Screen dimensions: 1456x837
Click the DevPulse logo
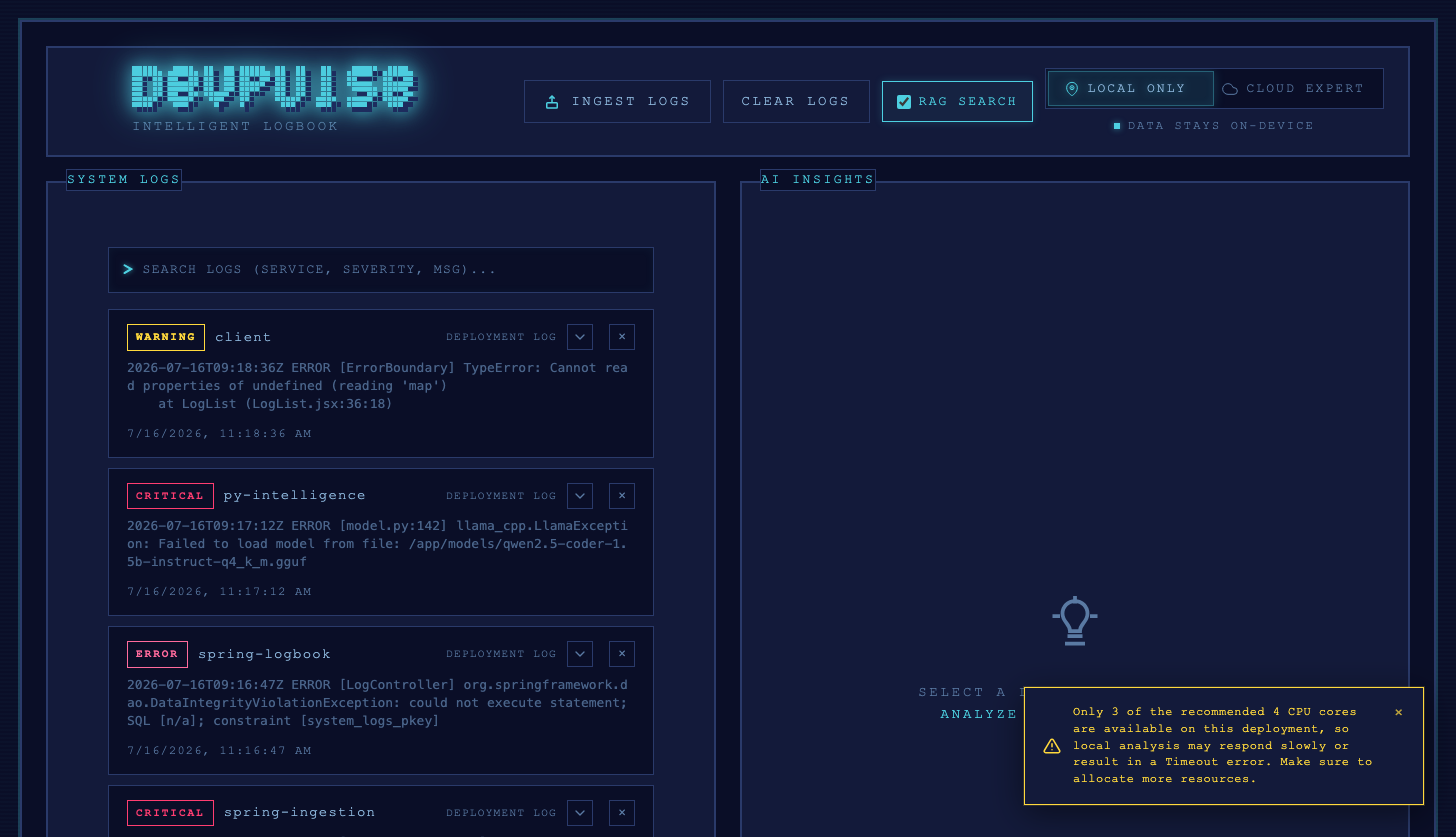point(274,87)
